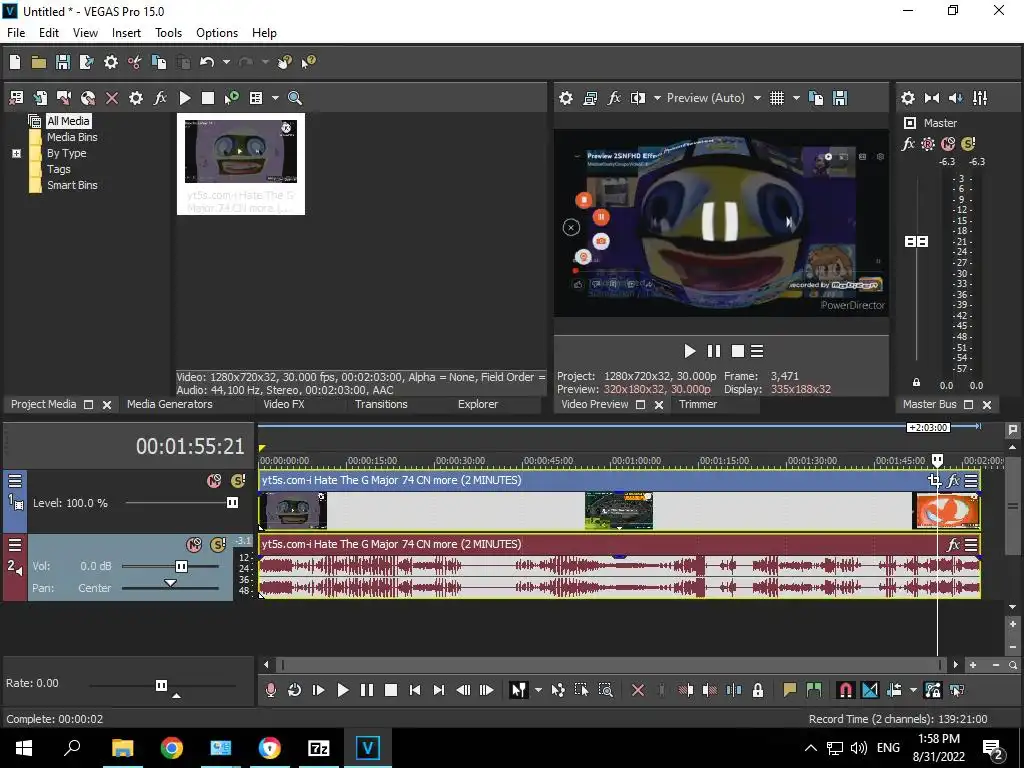Switch to the Video FX tab
The width and height of the screenshot is (1024, 768).
pos(284,404)
